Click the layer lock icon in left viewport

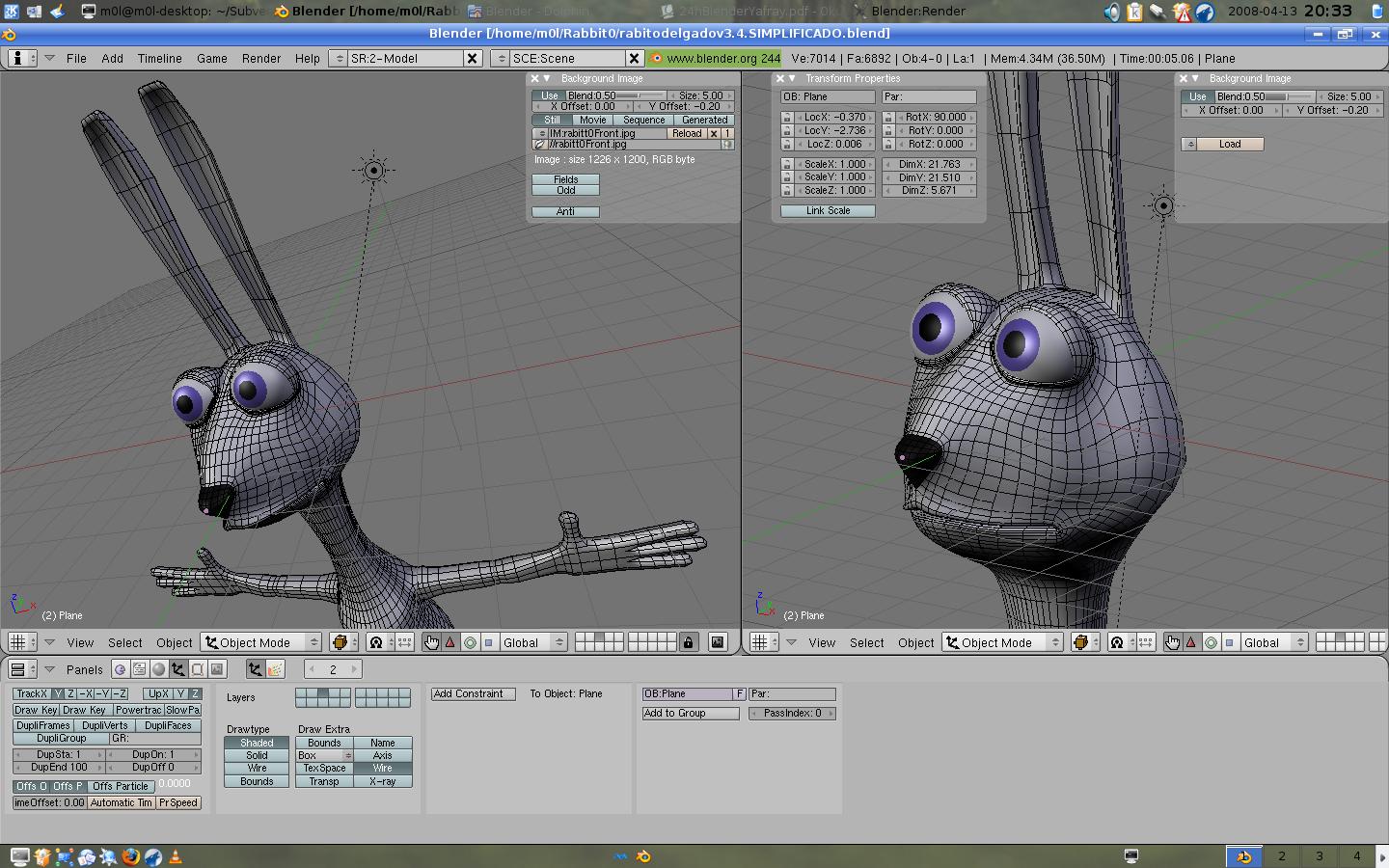click(x=688, y=642)
